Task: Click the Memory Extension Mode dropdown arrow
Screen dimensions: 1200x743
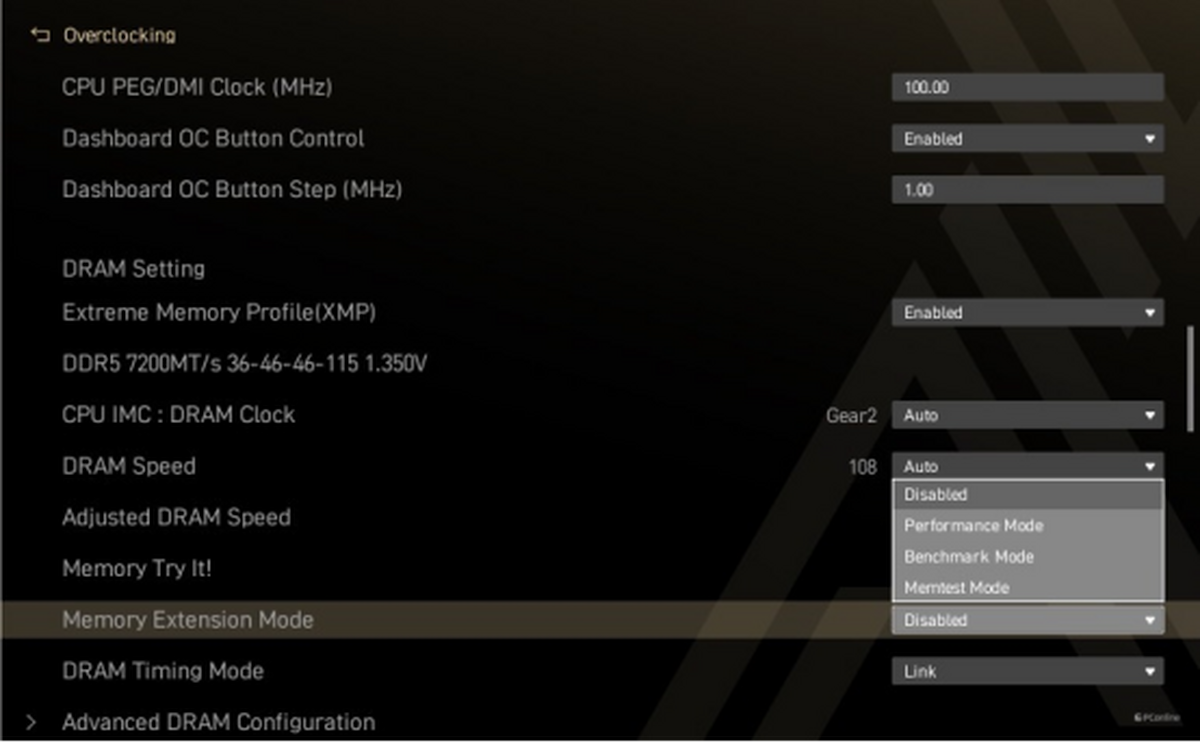Action: point(1150,620)
